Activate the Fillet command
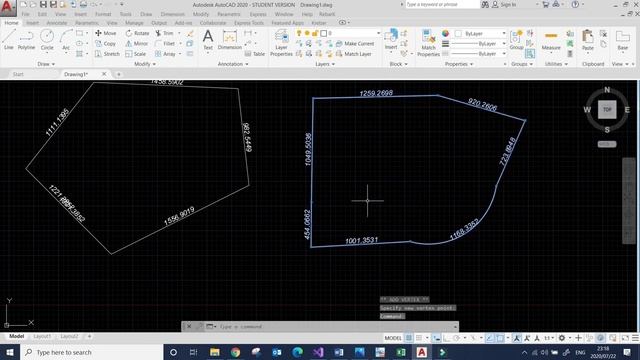Viewport: 640px width, 360px height. point(165,43)
